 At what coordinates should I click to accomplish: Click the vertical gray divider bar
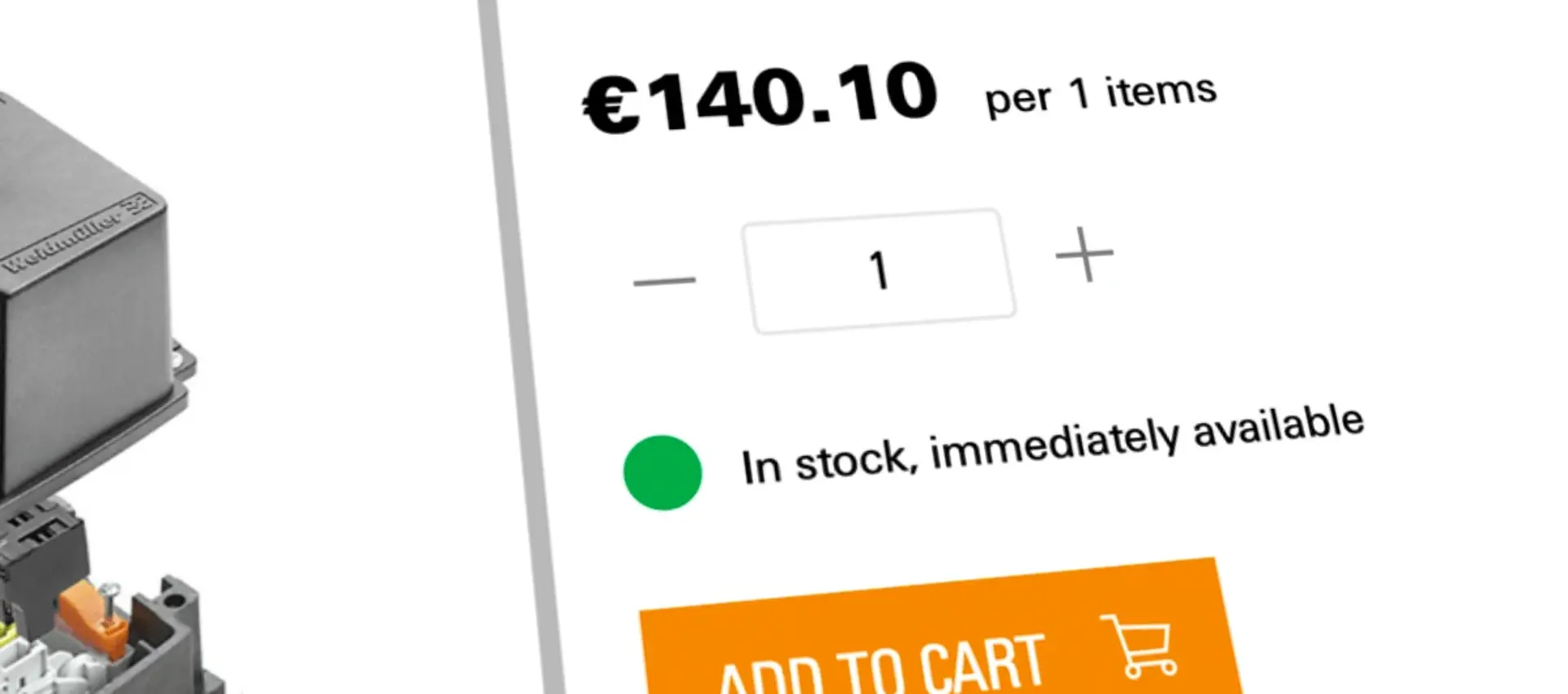click(x=520, y=347)
